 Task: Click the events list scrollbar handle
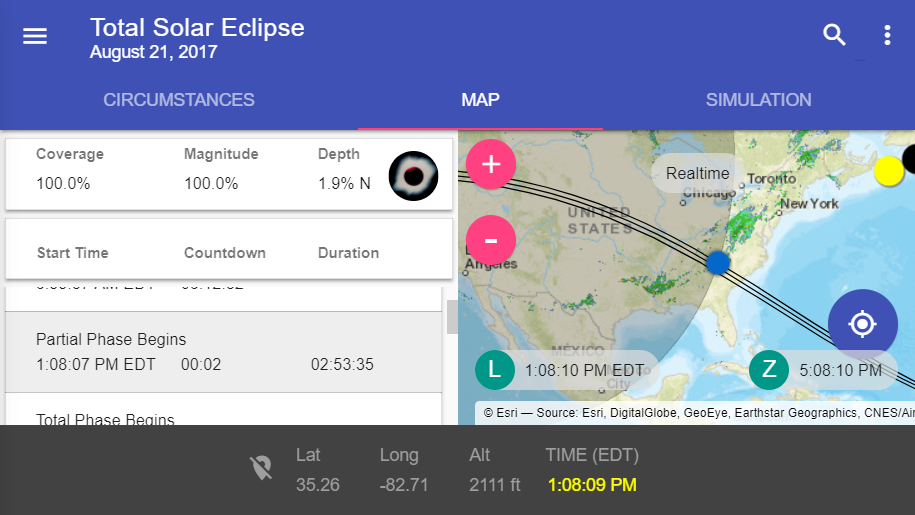452,317
